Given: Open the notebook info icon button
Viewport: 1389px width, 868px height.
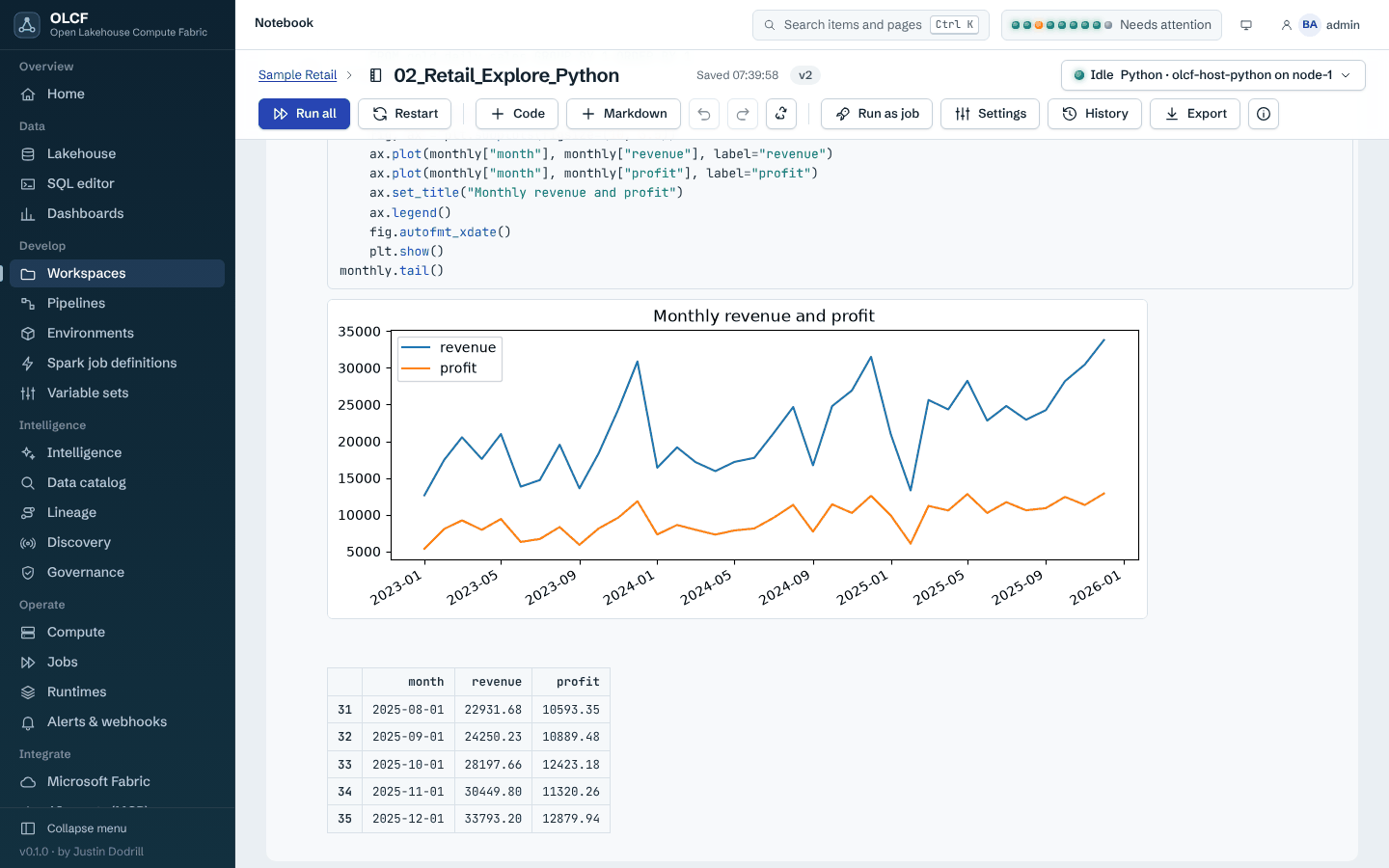Looking at the screenshot, I should 1264,114.
